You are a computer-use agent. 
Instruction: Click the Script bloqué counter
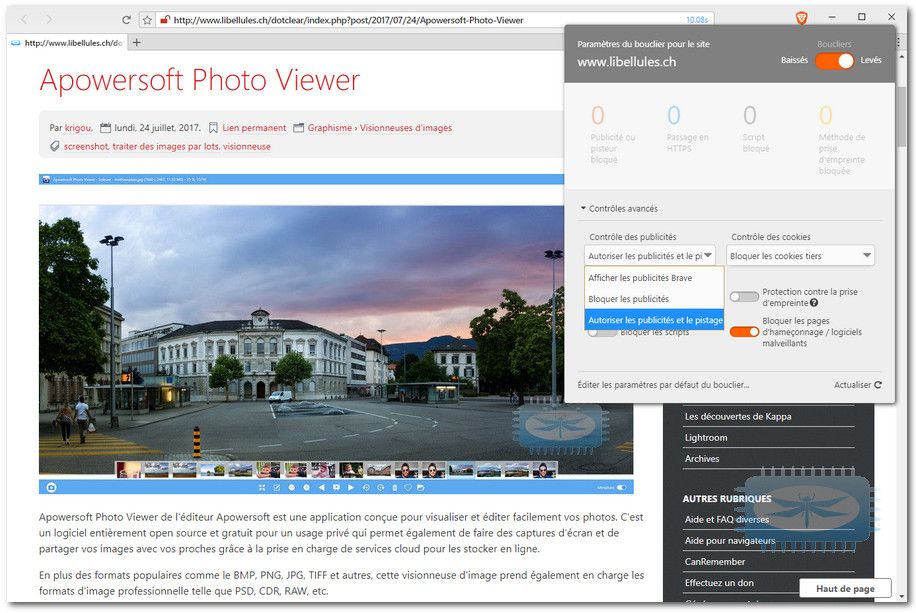[x=754, y=129]
